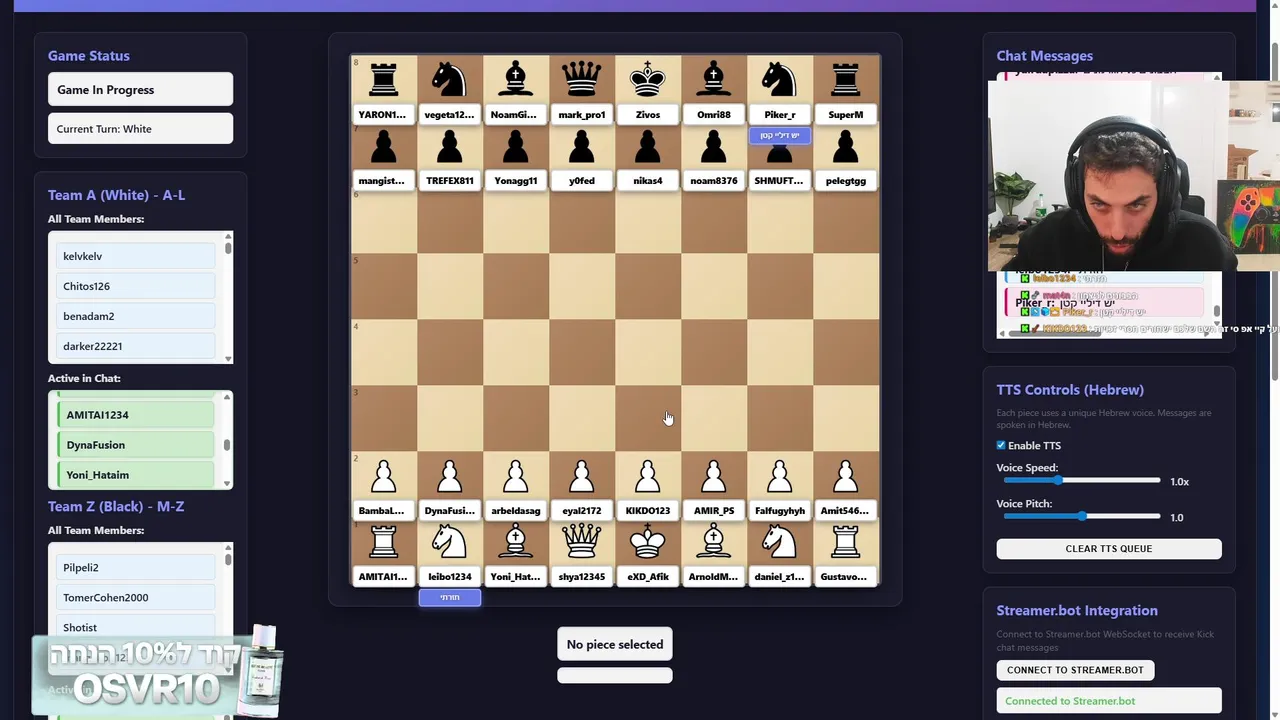Select the white pawn labeled DynaFusi
Image resolution: width=1280 pixels, height=720 pixels.
[449, 476]
